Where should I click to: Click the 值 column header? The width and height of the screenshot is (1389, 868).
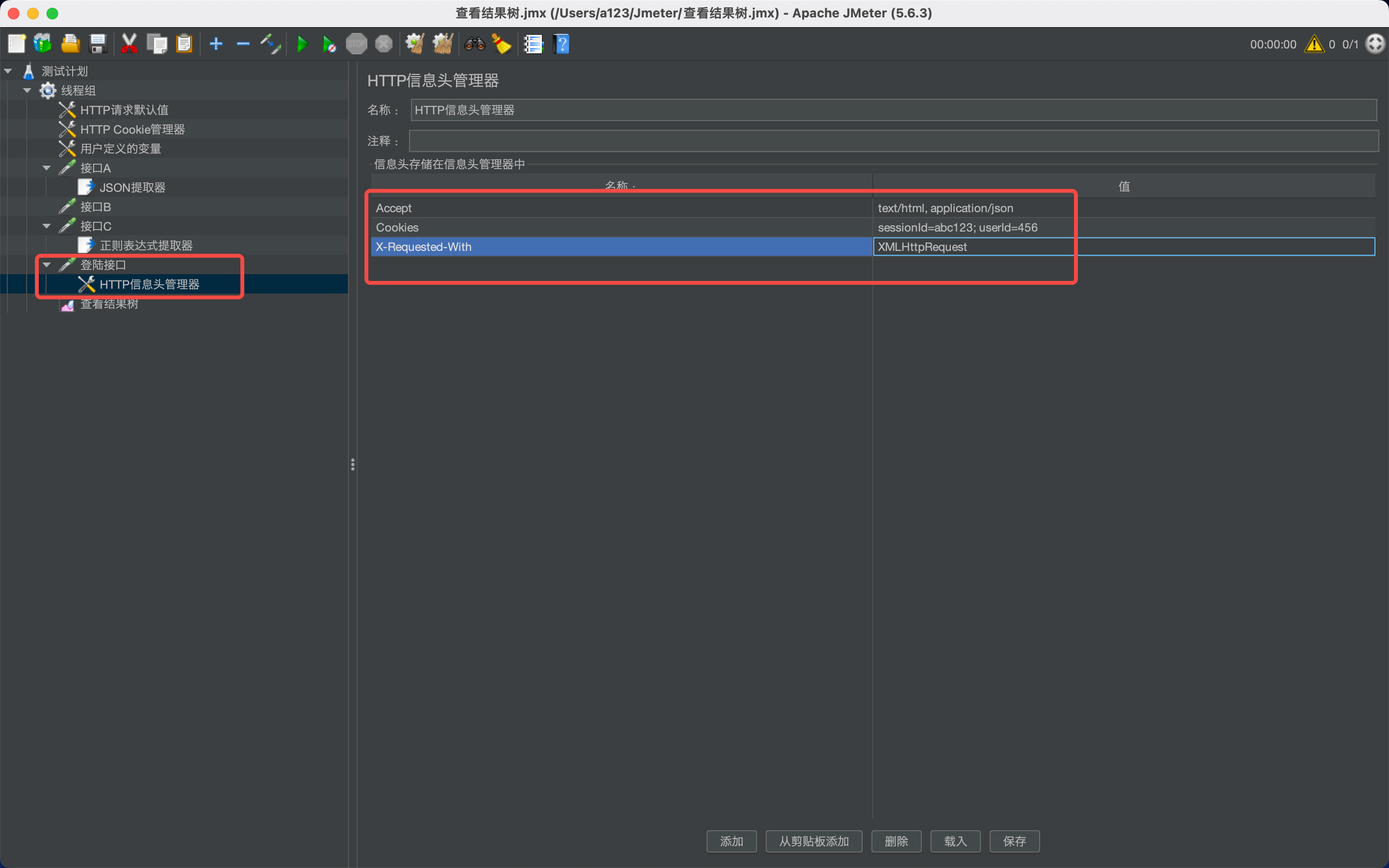(1123, 186)
